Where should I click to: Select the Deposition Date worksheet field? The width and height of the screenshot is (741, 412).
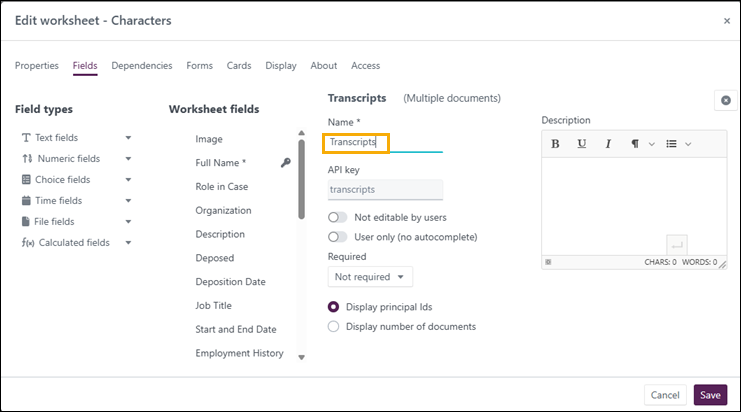[x=231, y=282]
